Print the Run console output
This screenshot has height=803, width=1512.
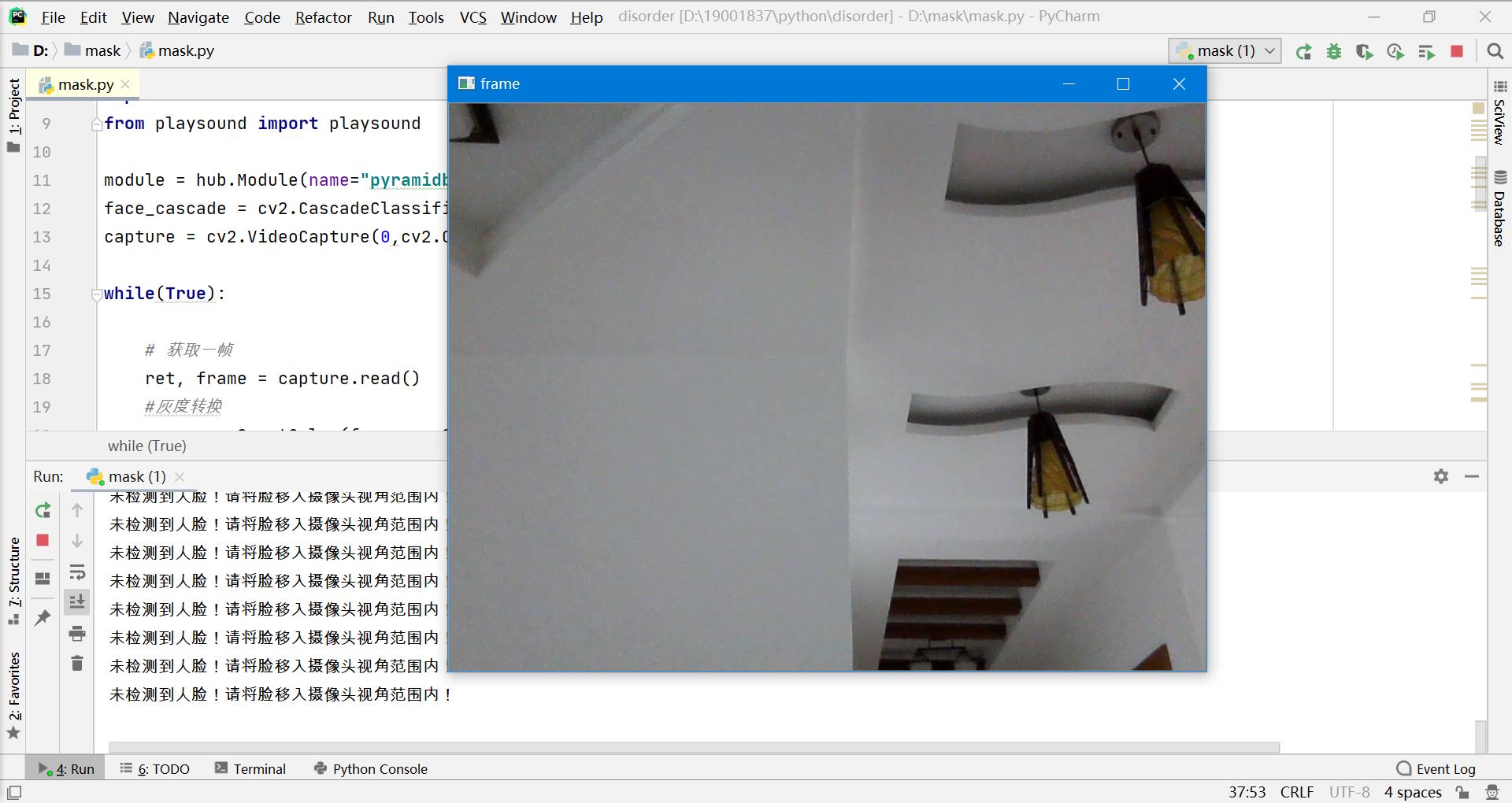click(x=77, y=633)
